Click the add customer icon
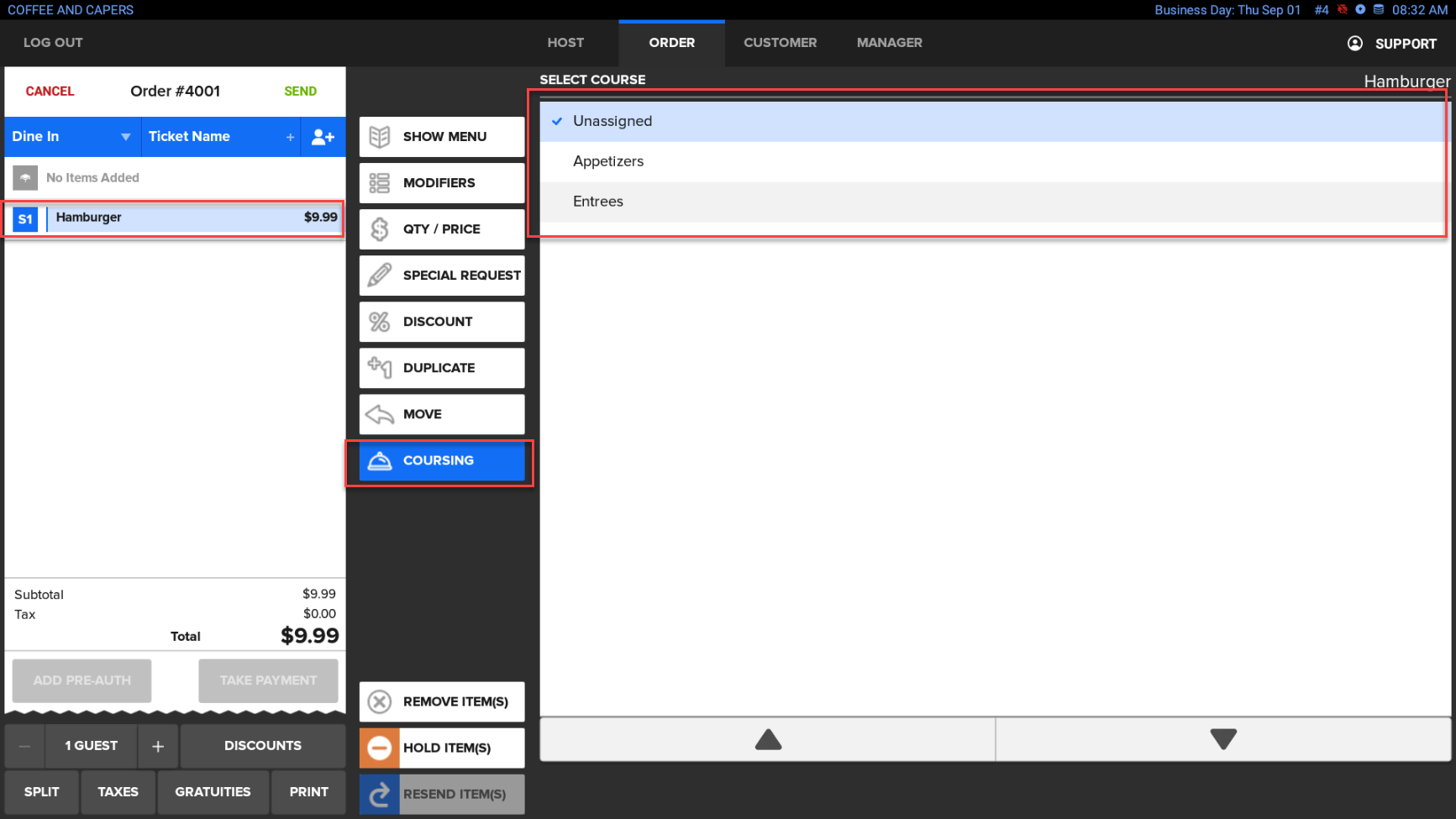 point(323,137)
